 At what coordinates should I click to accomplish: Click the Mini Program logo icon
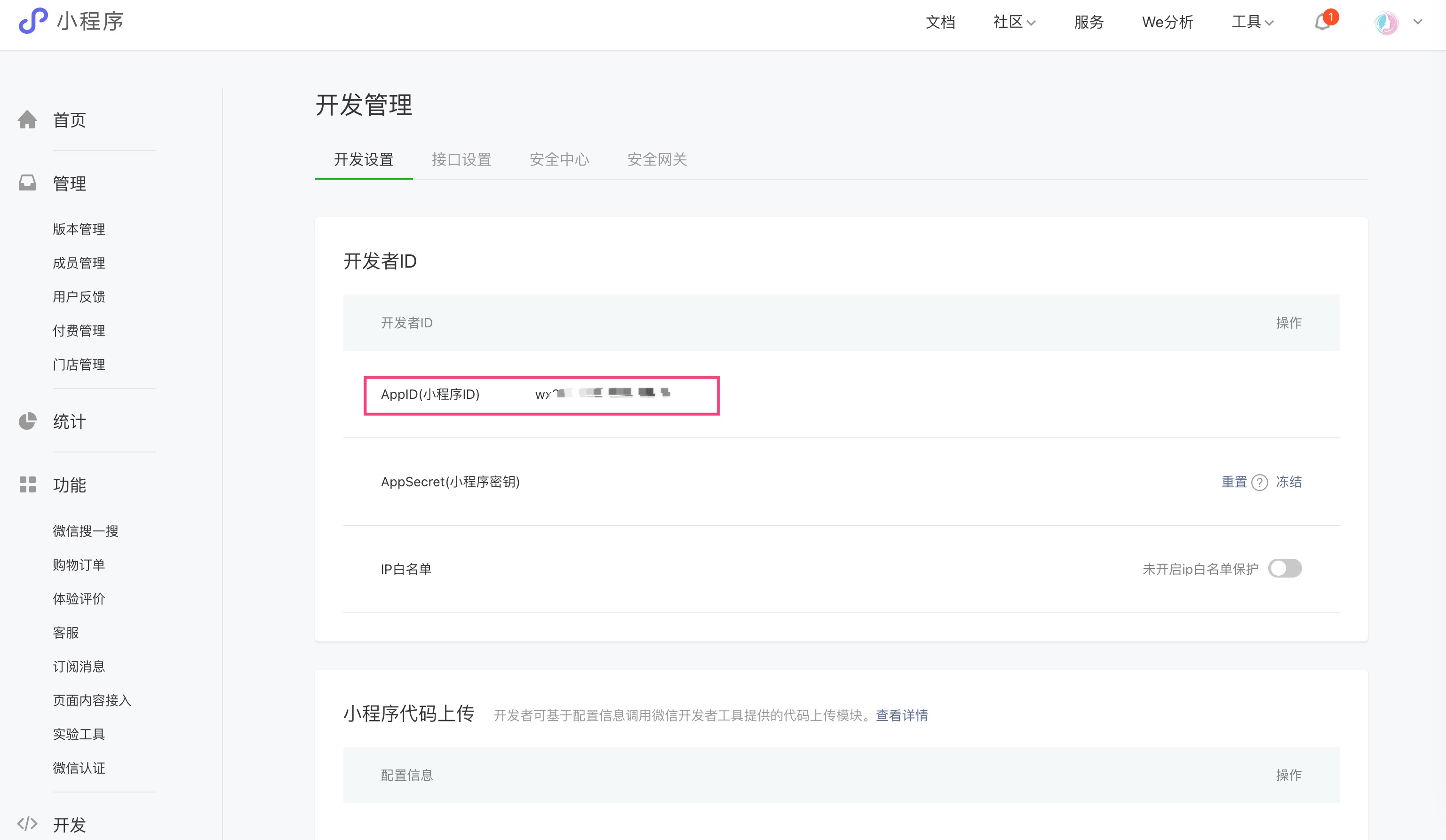(x=33, y=21)
